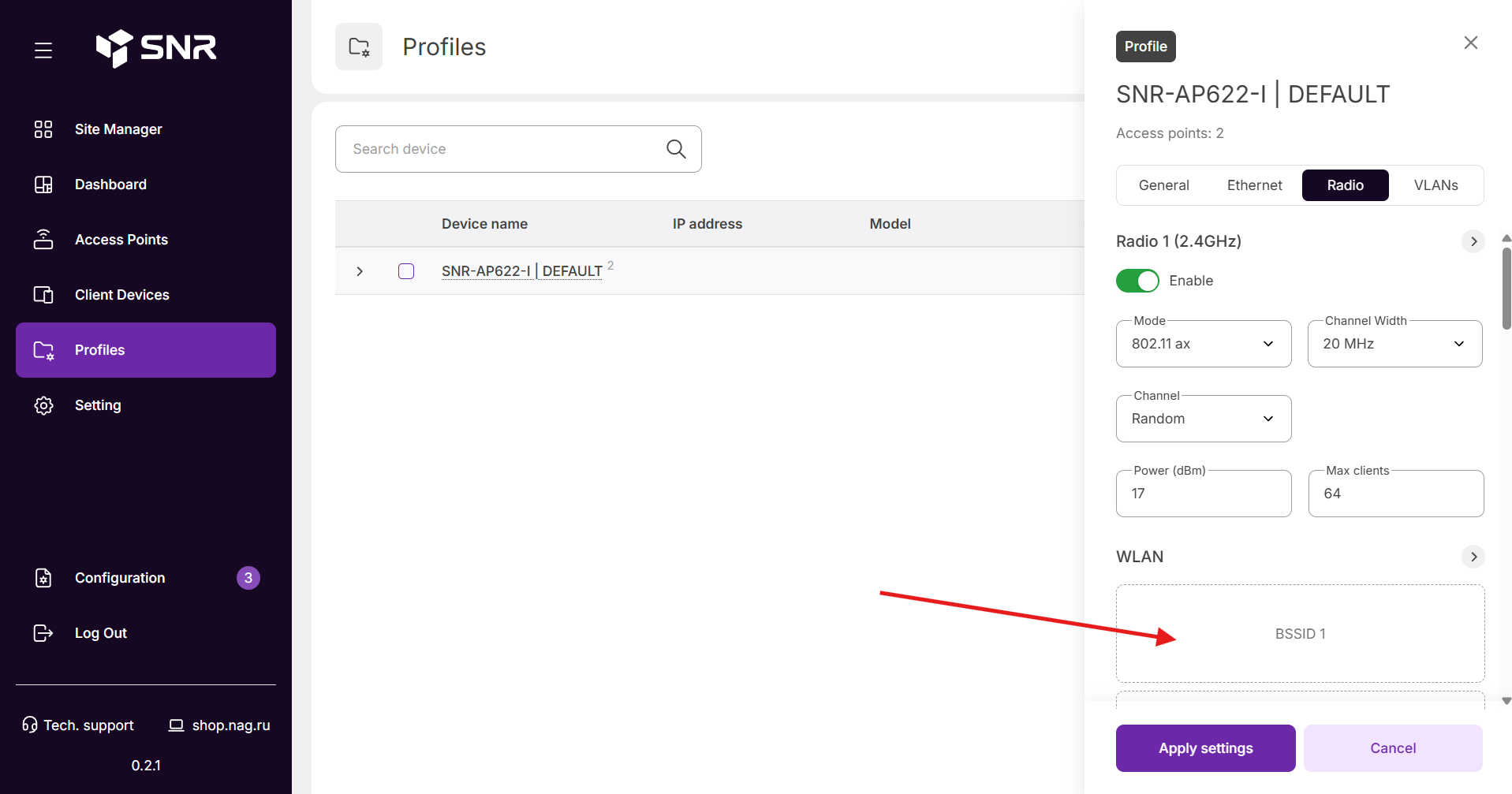Switch to the General tab
The width and height of the screenshot is (1512, 794).
pyautogui.click(x=1163, y=185)
